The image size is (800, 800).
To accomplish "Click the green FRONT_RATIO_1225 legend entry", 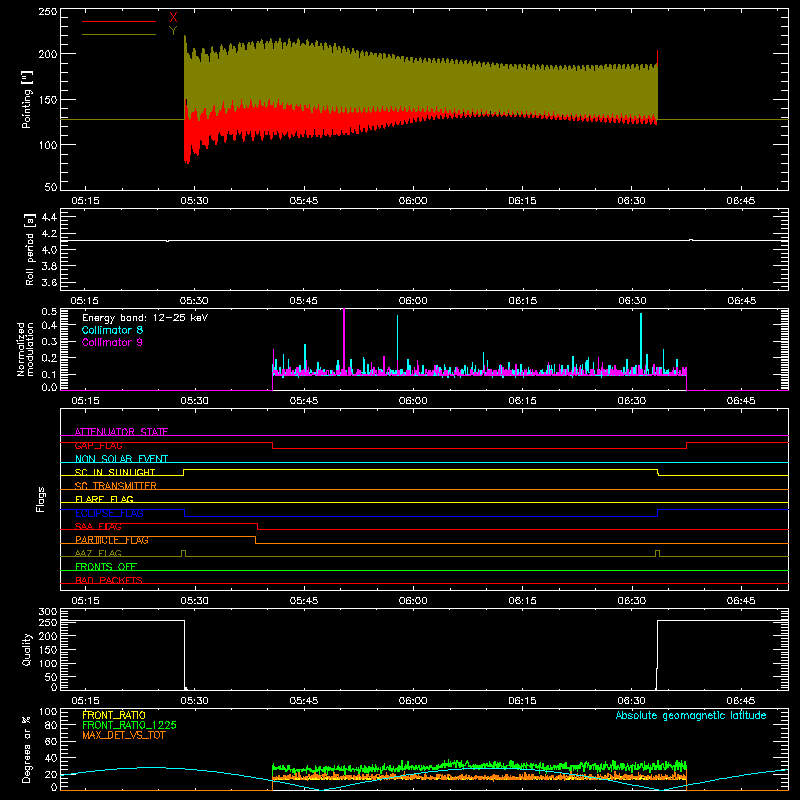I will point(130,725).
